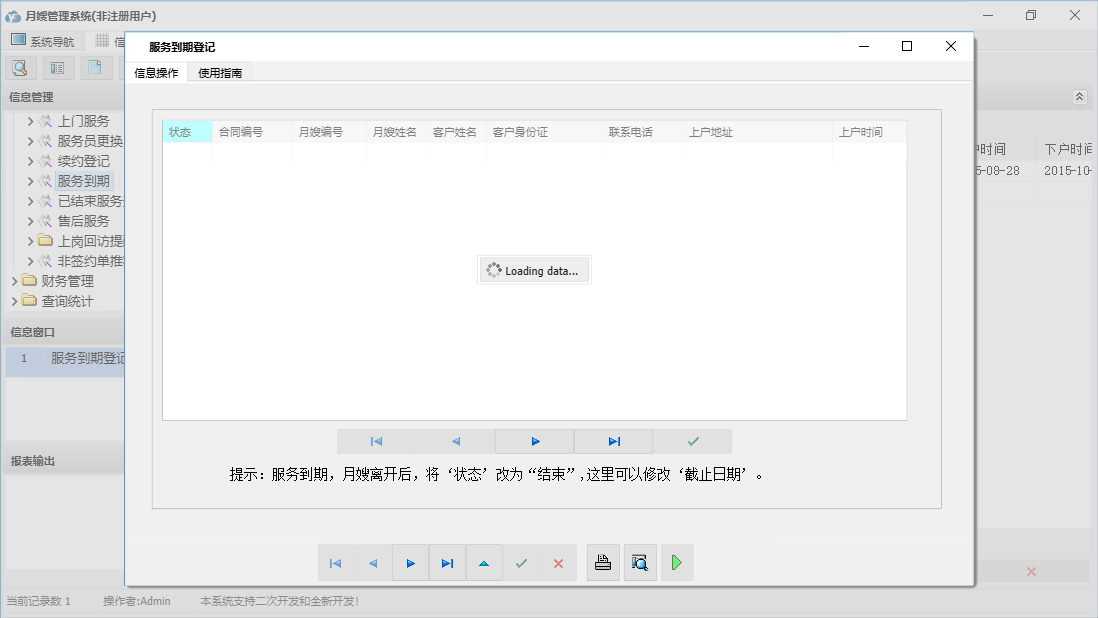
Task: Click the teal up-triangle icon in the bottom toolbar
Action: tap(484, 563)
